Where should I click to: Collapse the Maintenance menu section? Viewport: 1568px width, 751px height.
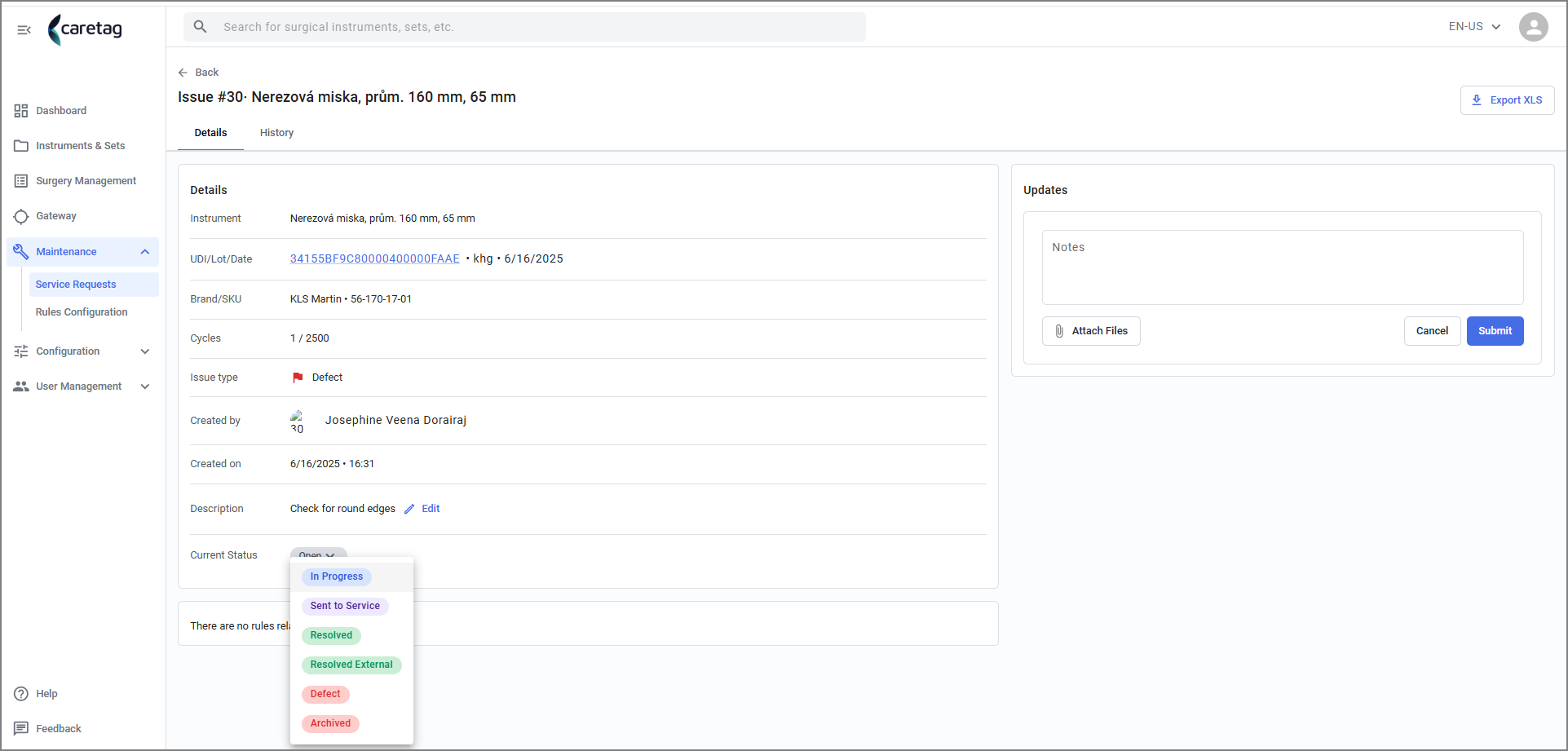(145, 252)
